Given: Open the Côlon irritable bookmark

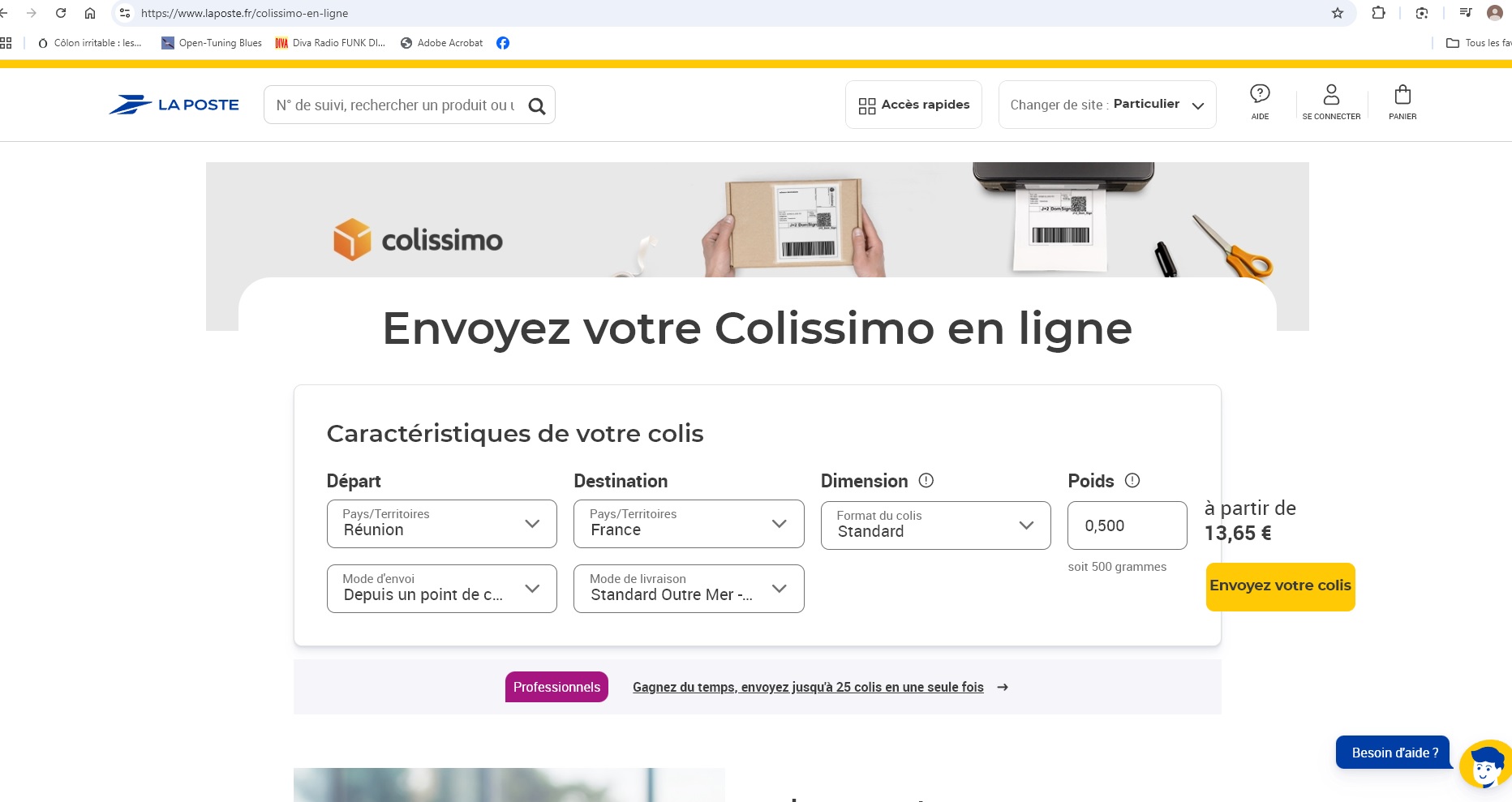Looking at the screenshot, I should [x=89, y=43].
